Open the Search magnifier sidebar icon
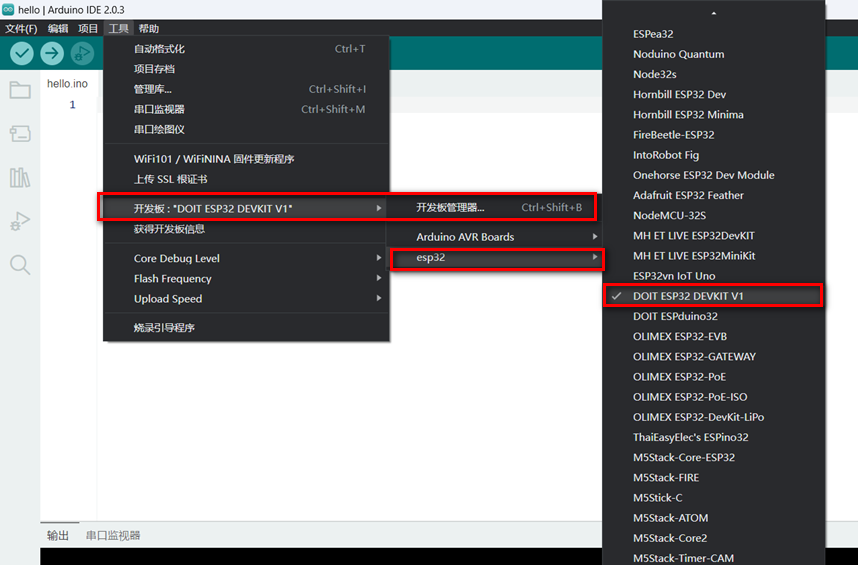Screen dimensions: 858x565 point(20,265)
